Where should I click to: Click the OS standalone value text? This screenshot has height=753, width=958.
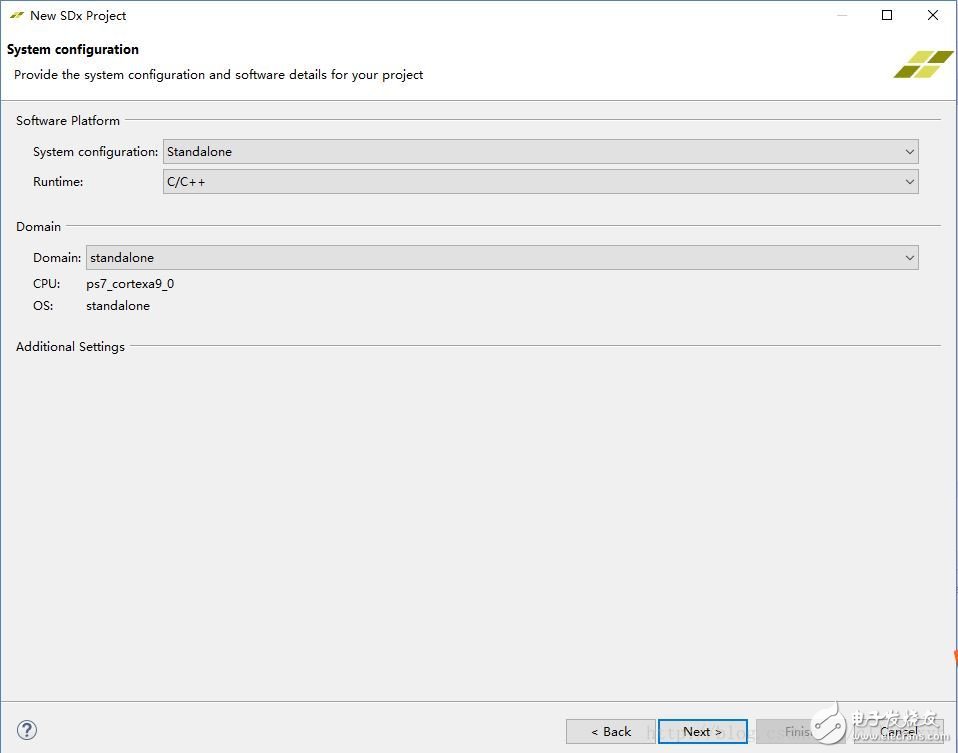pos(118,306)
